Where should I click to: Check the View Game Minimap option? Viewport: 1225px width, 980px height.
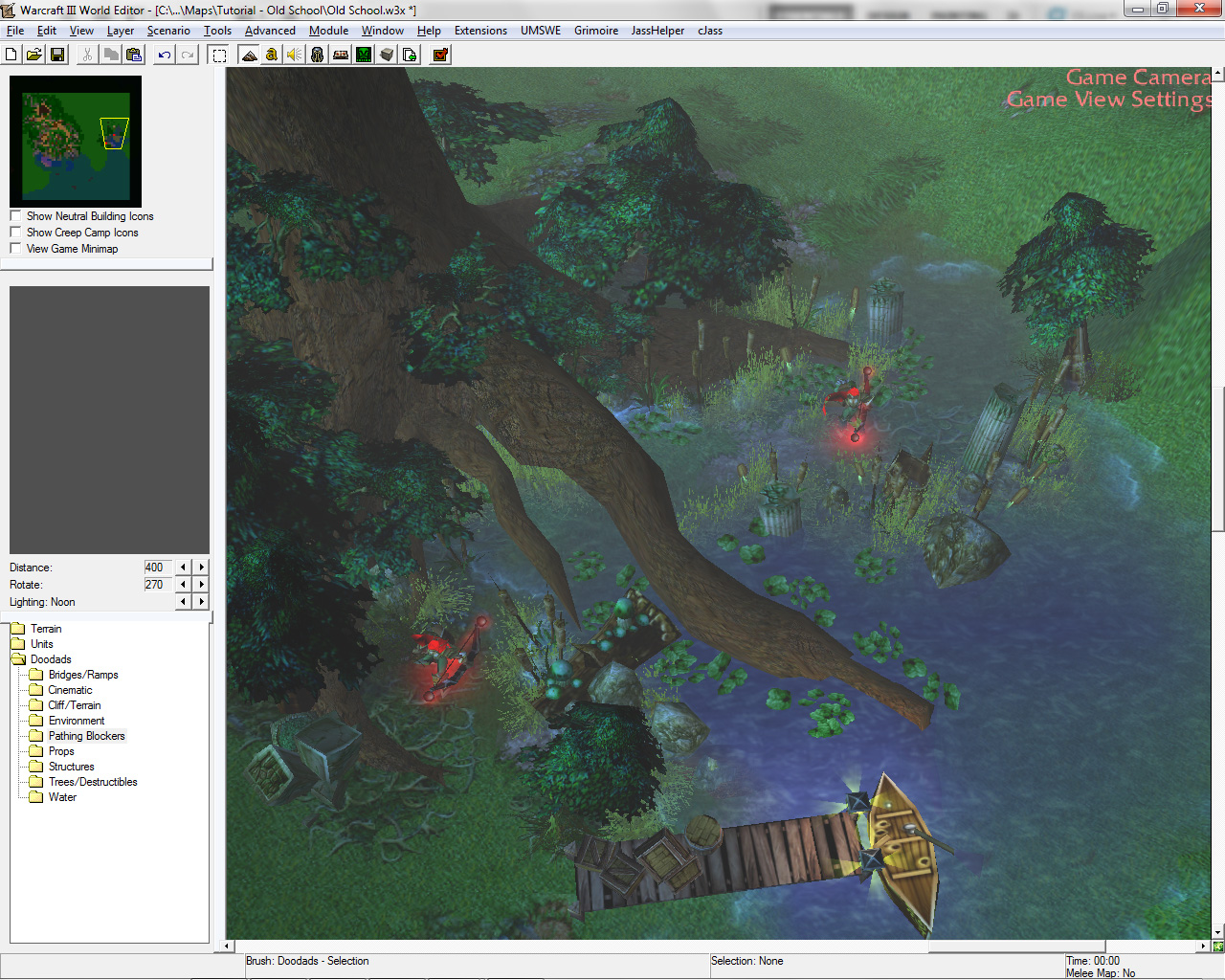point(15,249)
